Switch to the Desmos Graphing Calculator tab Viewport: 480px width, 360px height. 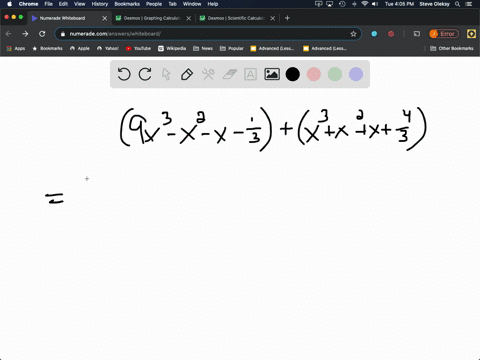click(x=152, y=18)
